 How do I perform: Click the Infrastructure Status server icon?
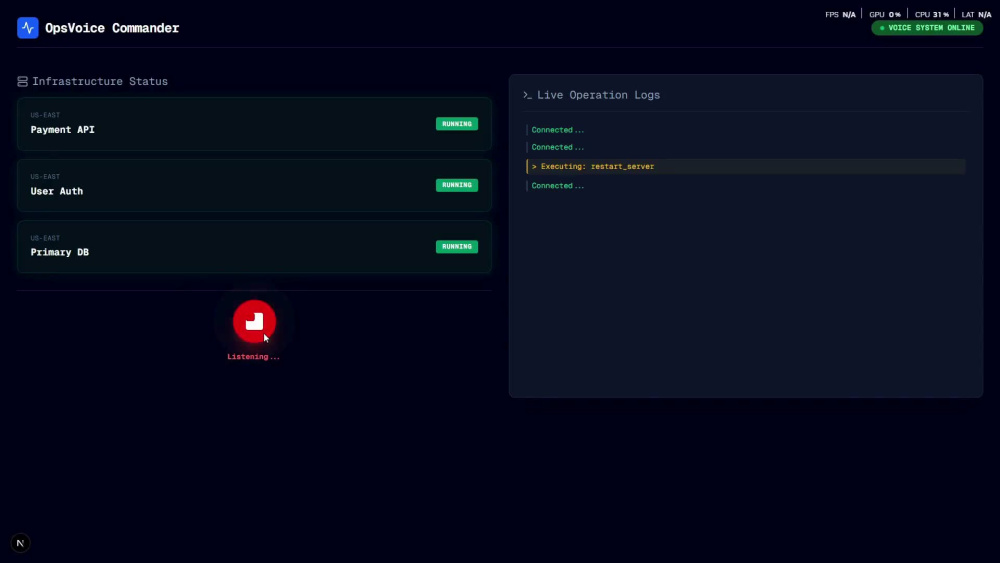click(22, 82)
